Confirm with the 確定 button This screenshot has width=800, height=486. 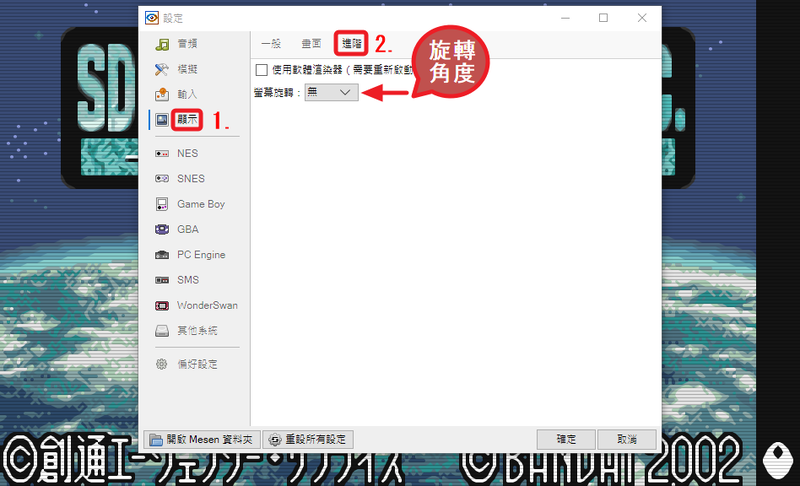[x=566, y=439]
